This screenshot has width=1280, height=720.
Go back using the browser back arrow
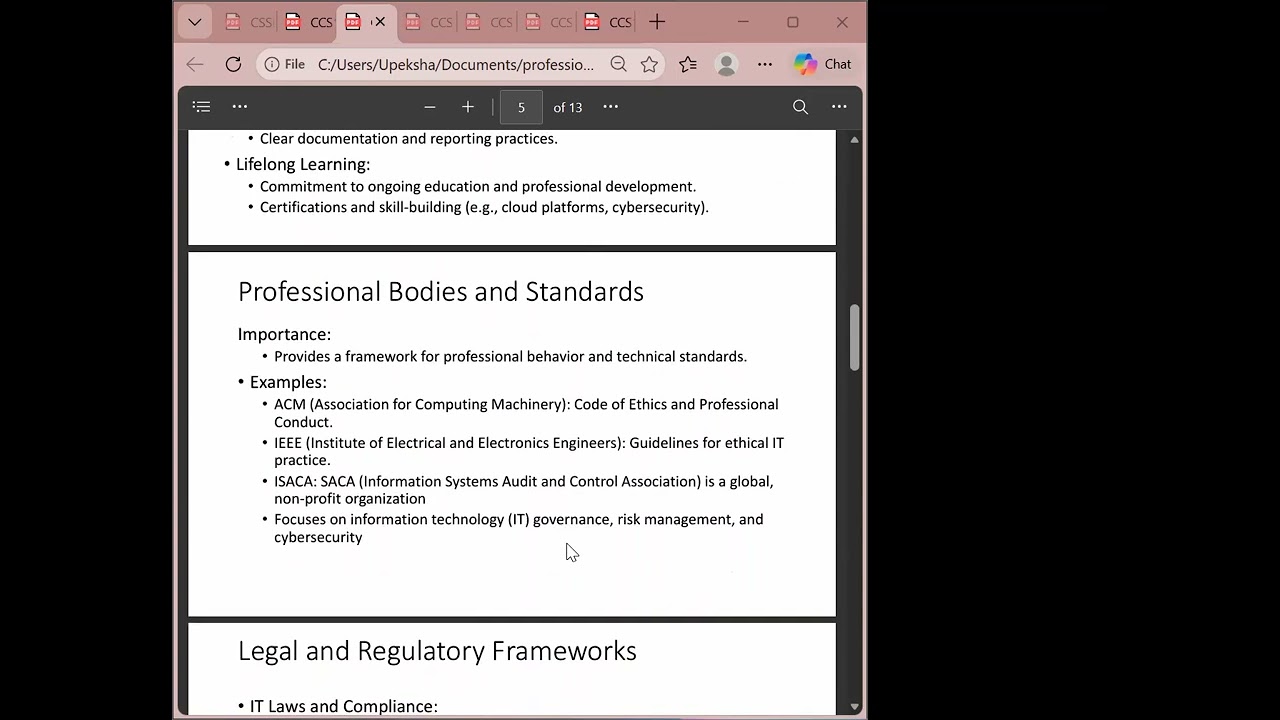pyautogui.click(x=195, y=64)
